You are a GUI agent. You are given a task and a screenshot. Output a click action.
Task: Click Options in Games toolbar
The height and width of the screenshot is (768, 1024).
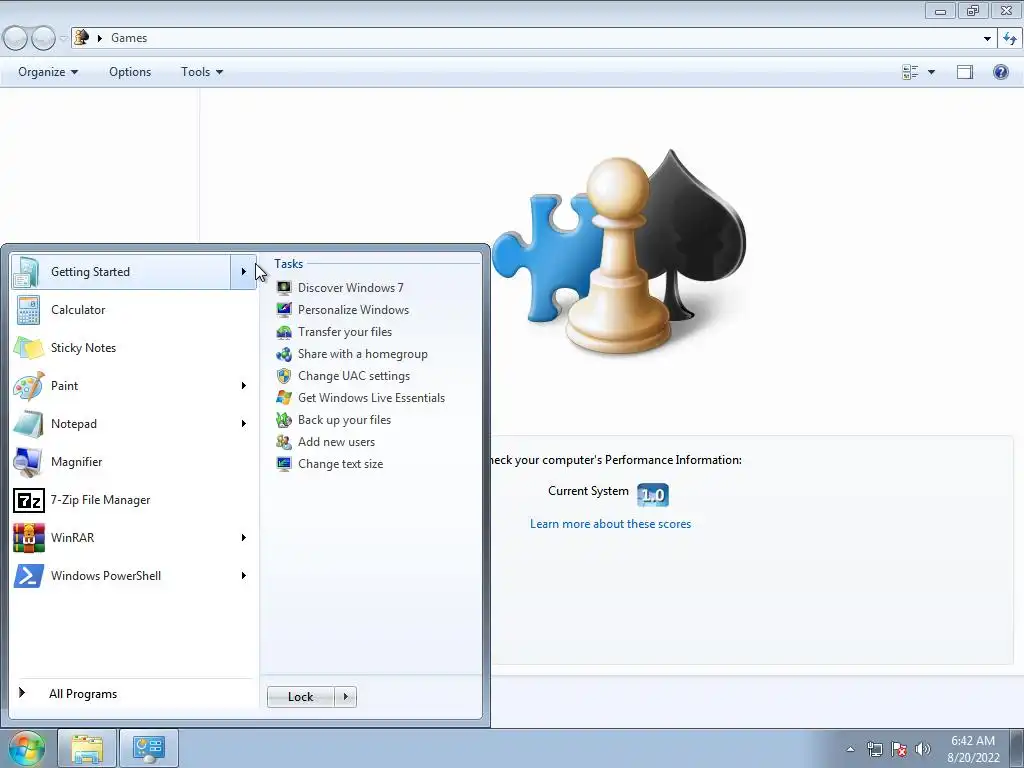coord(130,72)
